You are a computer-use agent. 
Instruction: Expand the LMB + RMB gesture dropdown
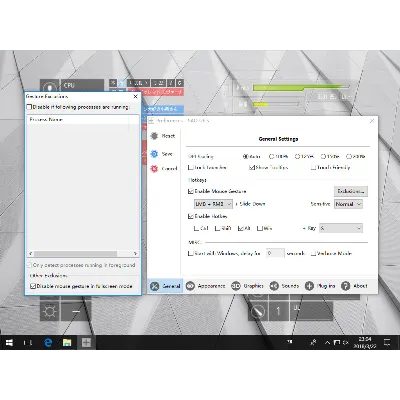pos(213,204)
